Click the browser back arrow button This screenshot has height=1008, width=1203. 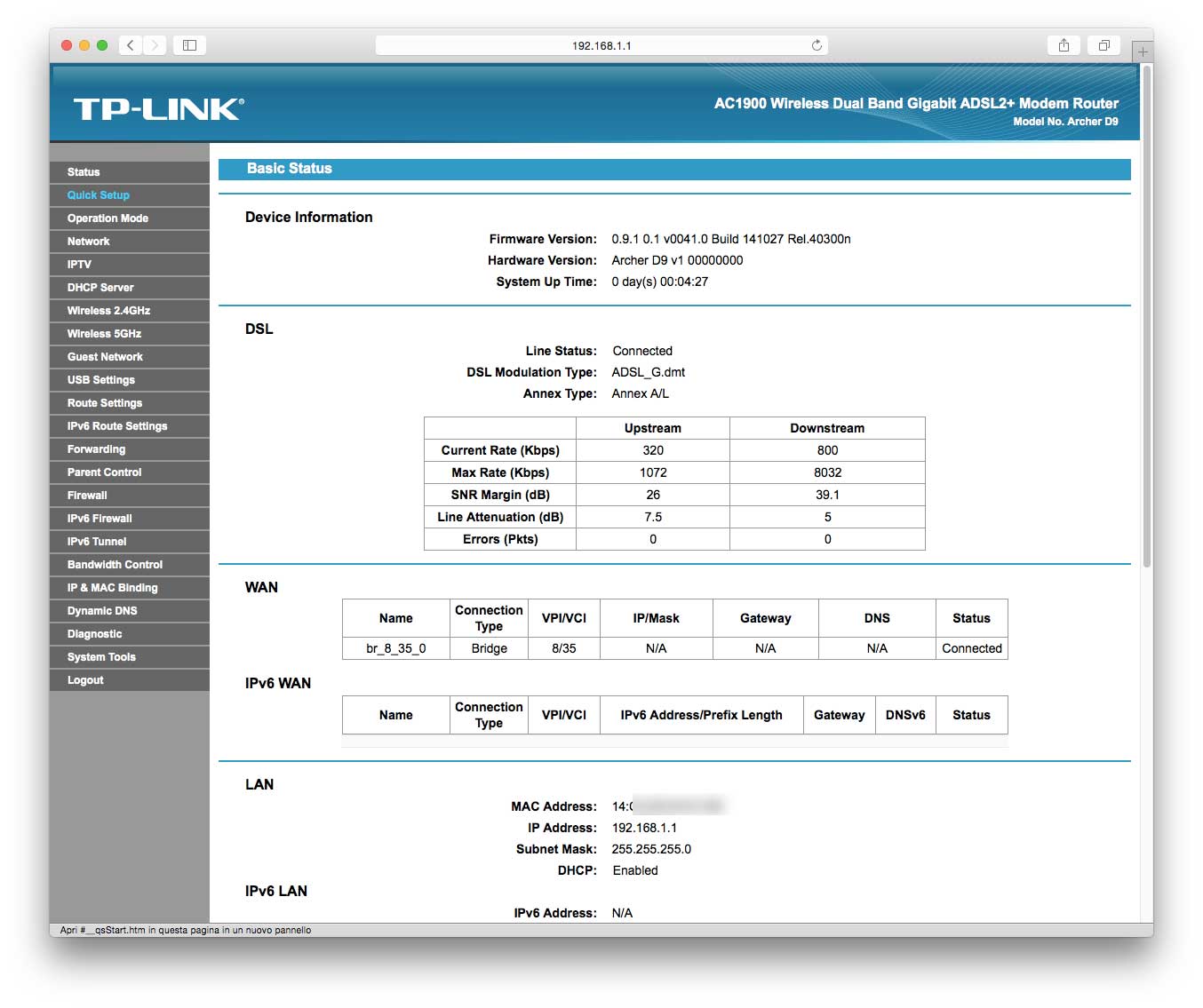131,45
